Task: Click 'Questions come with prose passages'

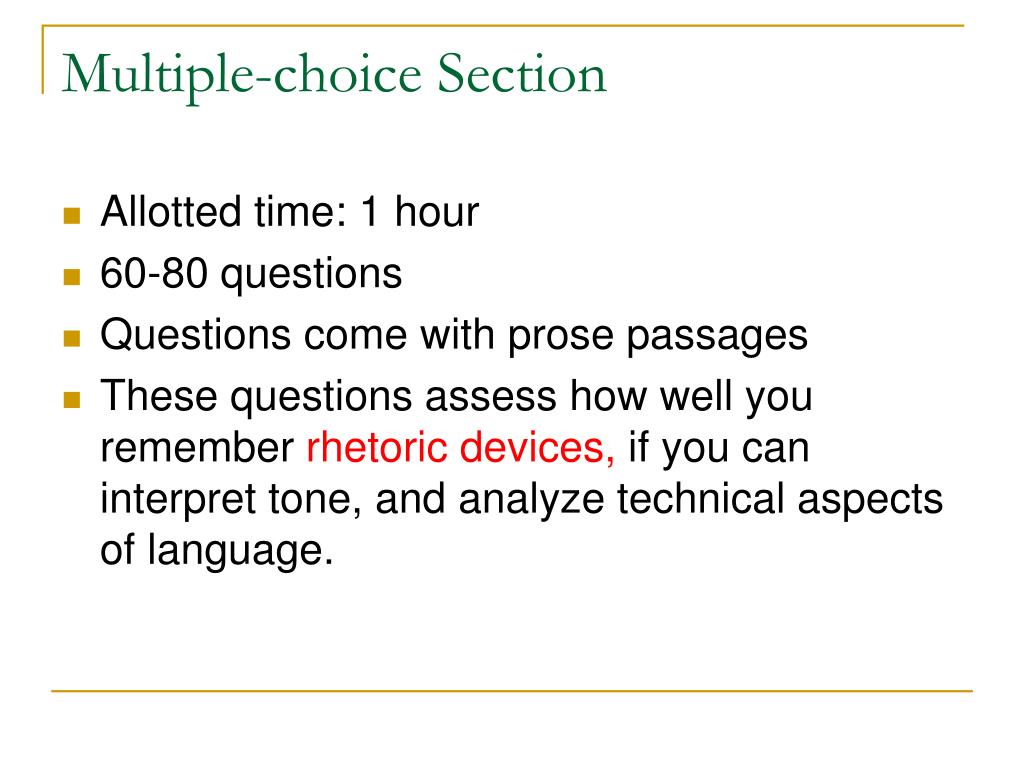Action: [455, 336]
